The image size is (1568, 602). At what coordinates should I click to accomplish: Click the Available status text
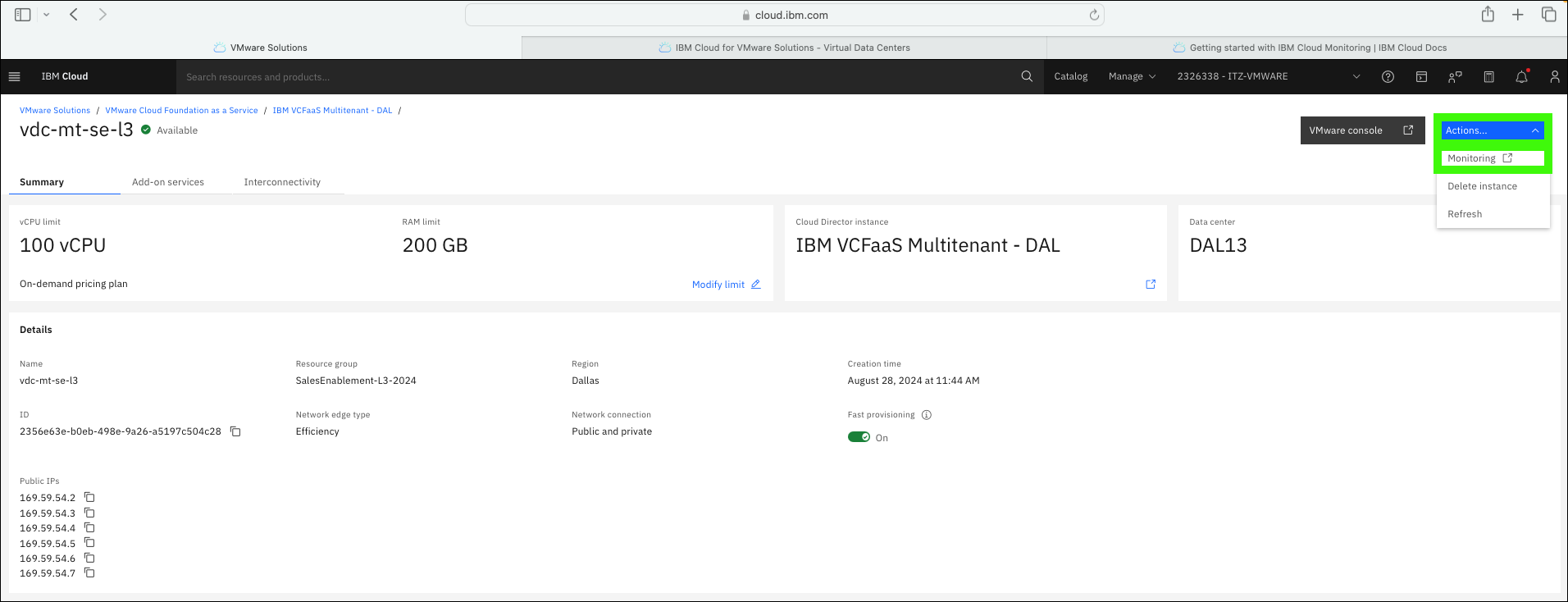[177, 130]
